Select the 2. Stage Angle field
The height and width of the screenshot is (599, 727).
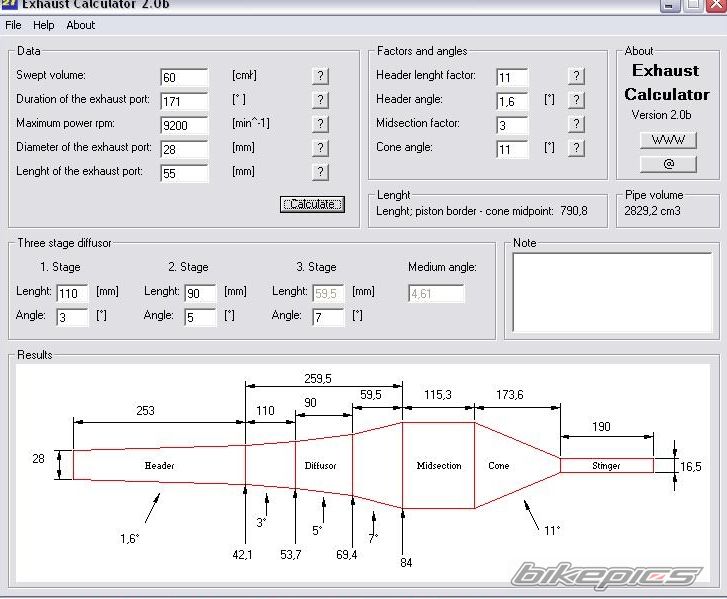click(200, 317)
